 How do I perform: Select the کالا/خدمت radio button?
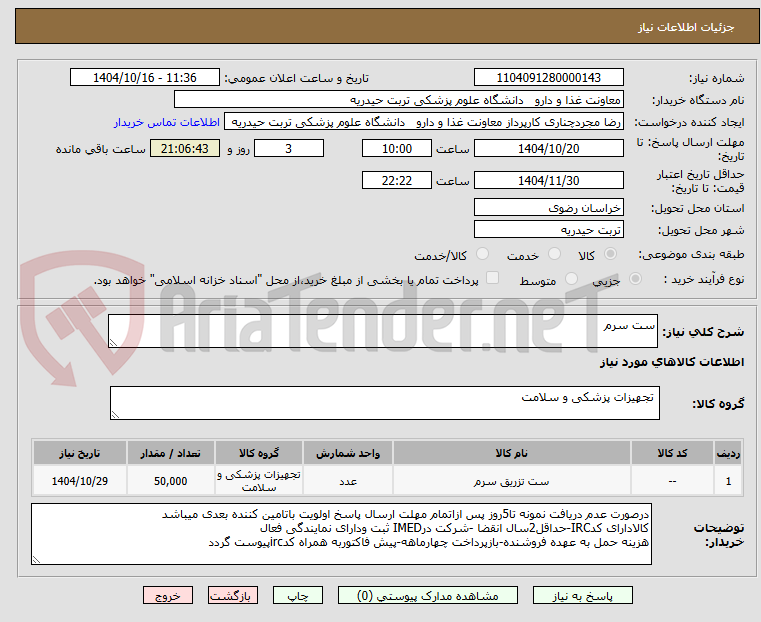coord(482,254)
